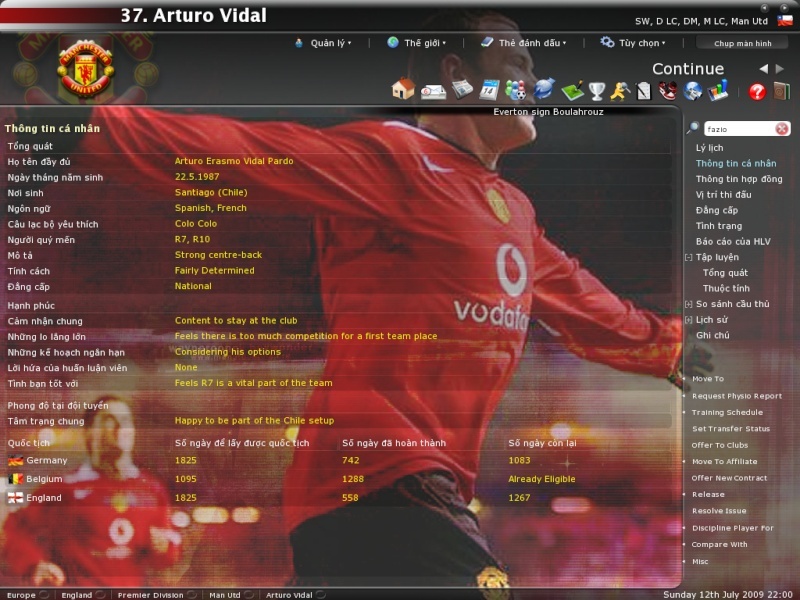This screenshot has width=800, height=600.
Task: Open the red football boots icon
Action: (667, 90)
